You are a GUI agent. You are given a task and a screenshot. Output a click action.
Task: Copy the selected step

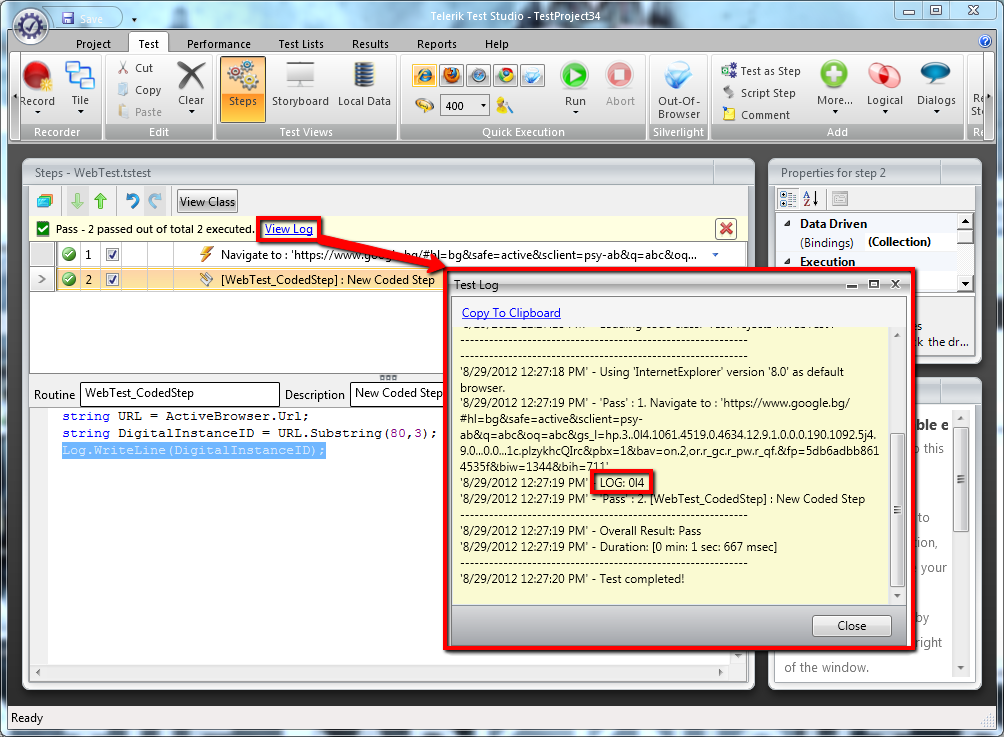pos(140,90)
